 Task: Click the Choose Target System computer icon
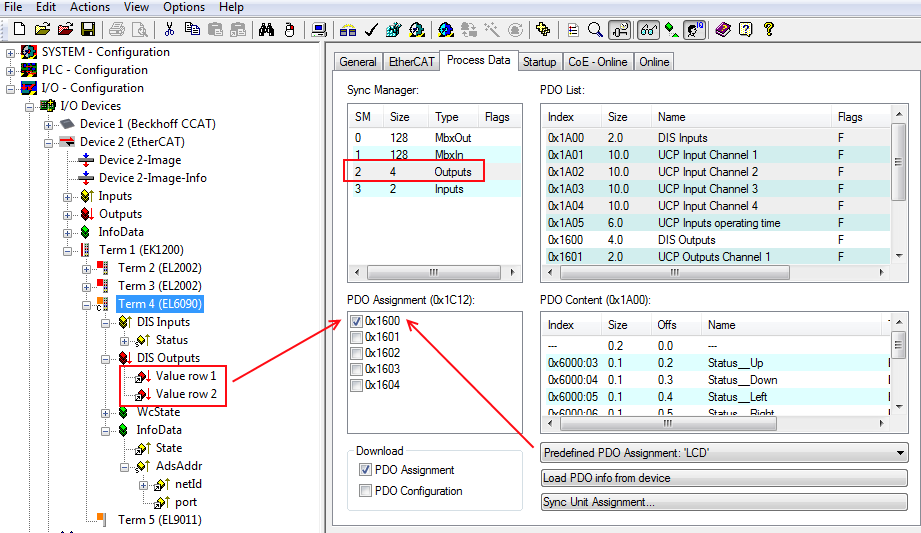(319, 29)
